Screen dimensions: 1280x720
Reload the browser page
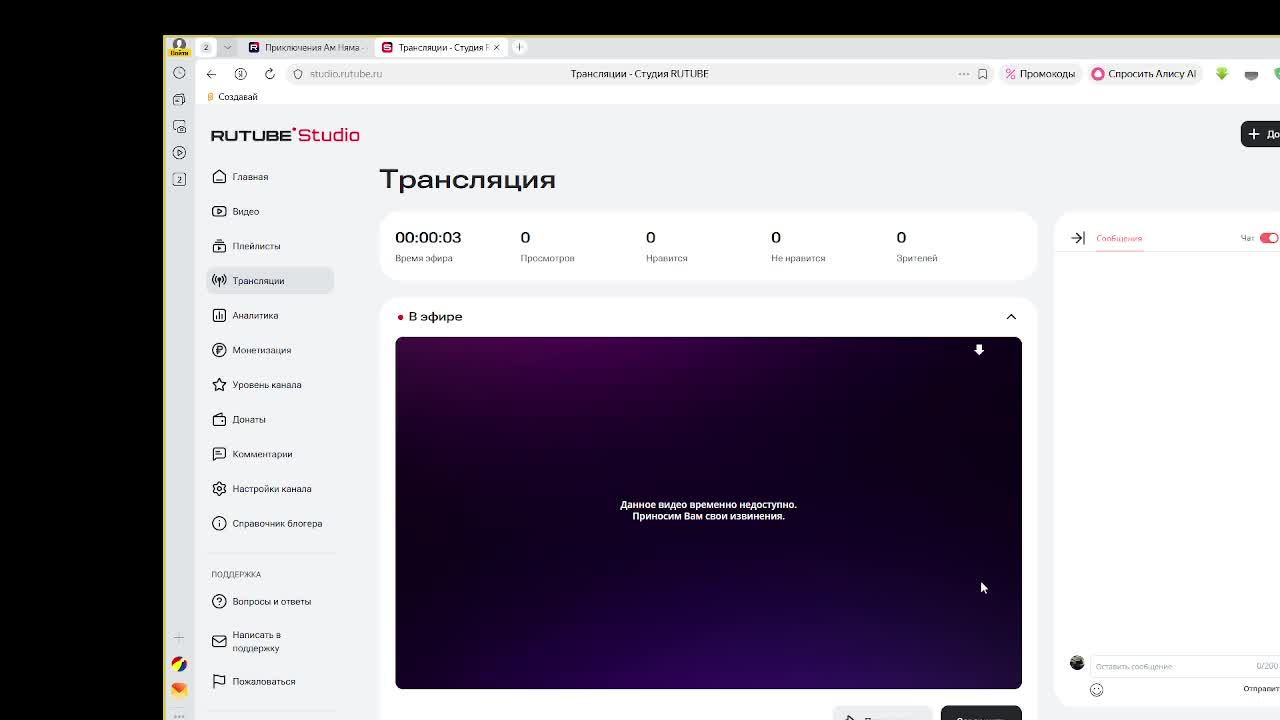click(269, 74)
